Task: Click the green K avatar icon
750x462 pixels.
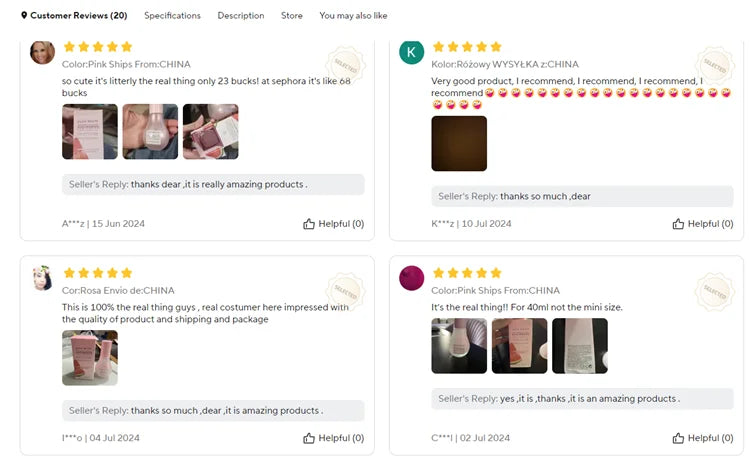Action: pos(411,52)
